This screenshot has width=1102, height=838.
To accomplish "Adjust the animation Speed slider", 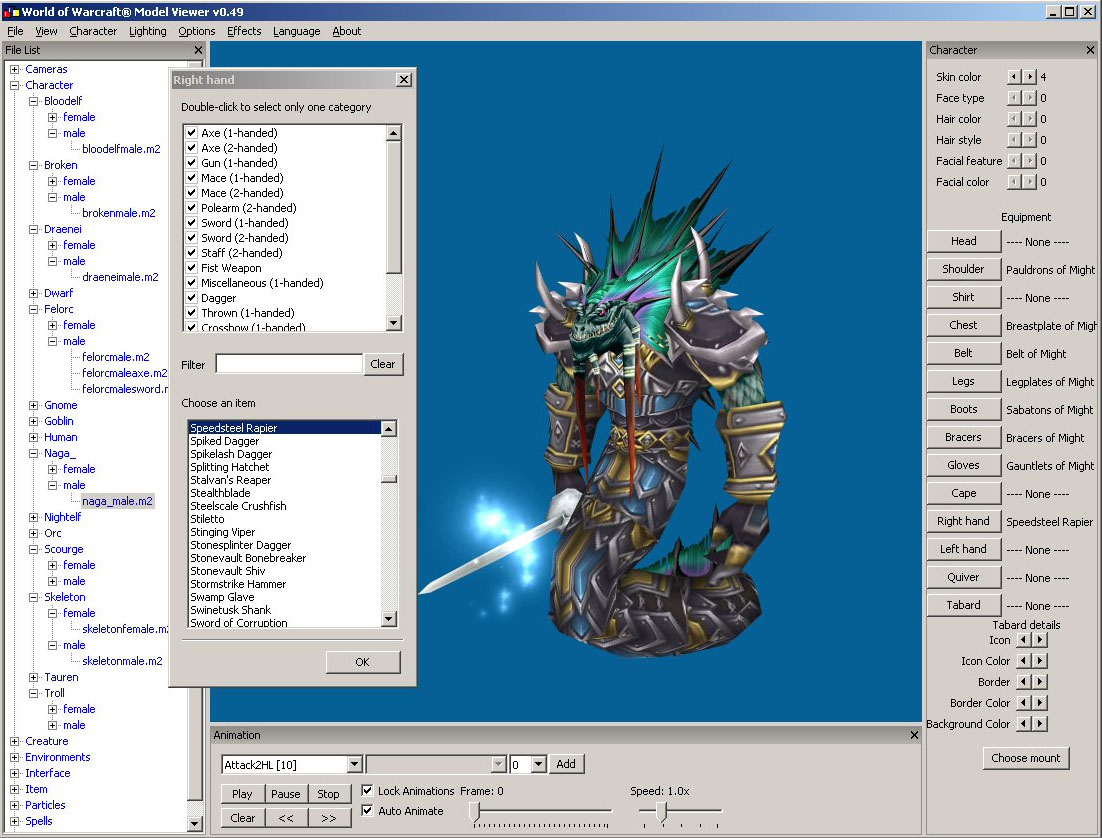I will pyautogui.click(x=661, y=811).
